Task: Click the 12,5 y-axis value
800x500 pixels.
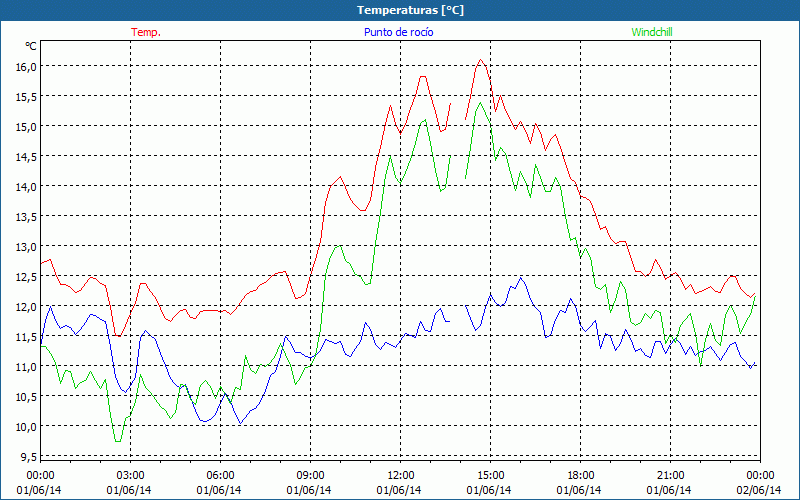Action: coord(26,277)
